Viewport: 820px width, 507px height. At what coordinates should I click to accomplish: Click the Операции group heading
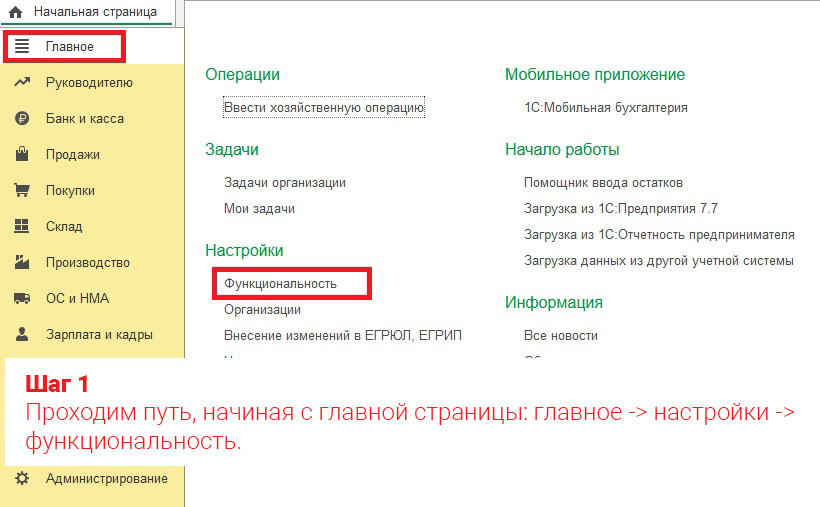click(243, 75)
